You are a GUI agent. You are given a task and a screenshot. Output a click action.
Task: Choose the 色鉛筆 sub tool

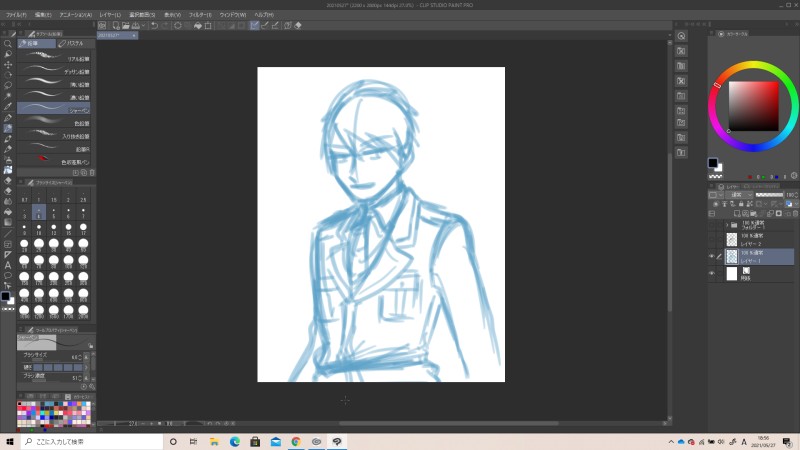pos(54,122)
